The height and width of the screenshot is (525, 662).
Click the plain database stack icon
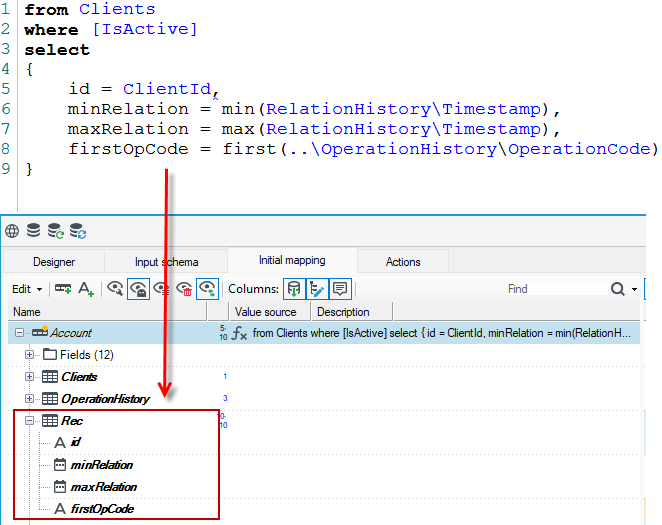coord(33,230)
